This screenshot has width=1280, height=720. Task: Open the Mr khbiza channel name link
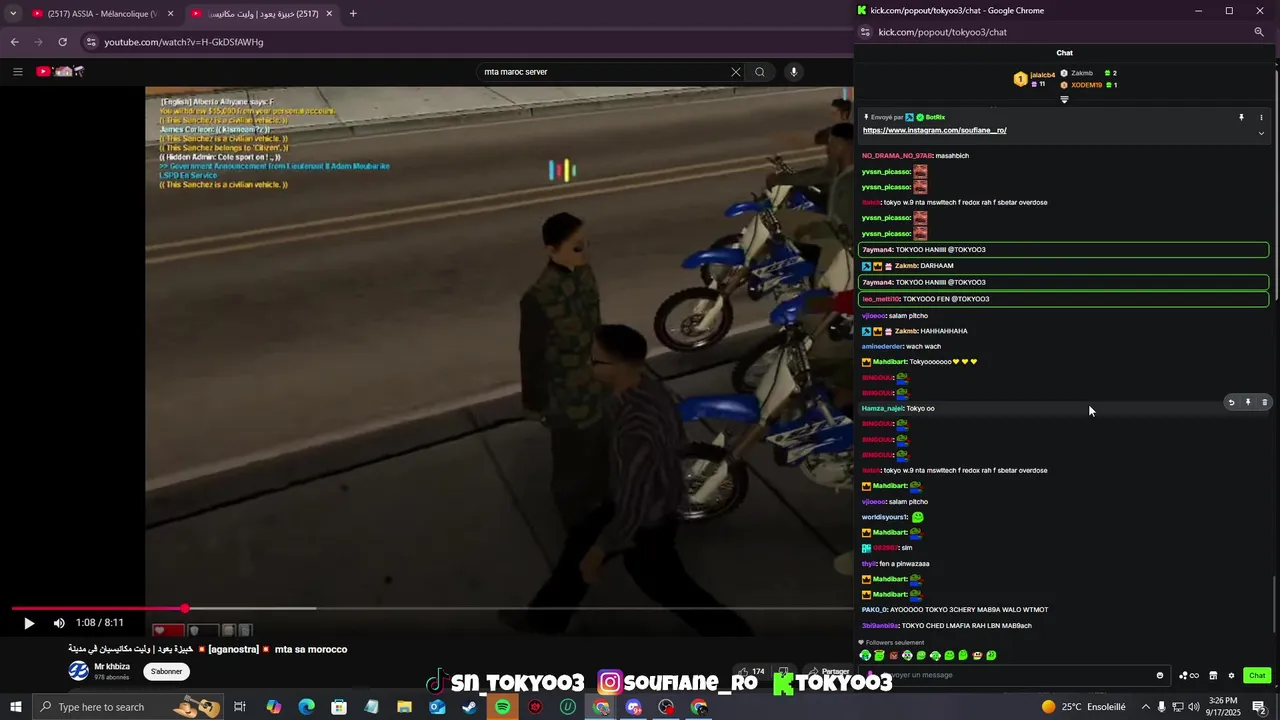(112, 666)
